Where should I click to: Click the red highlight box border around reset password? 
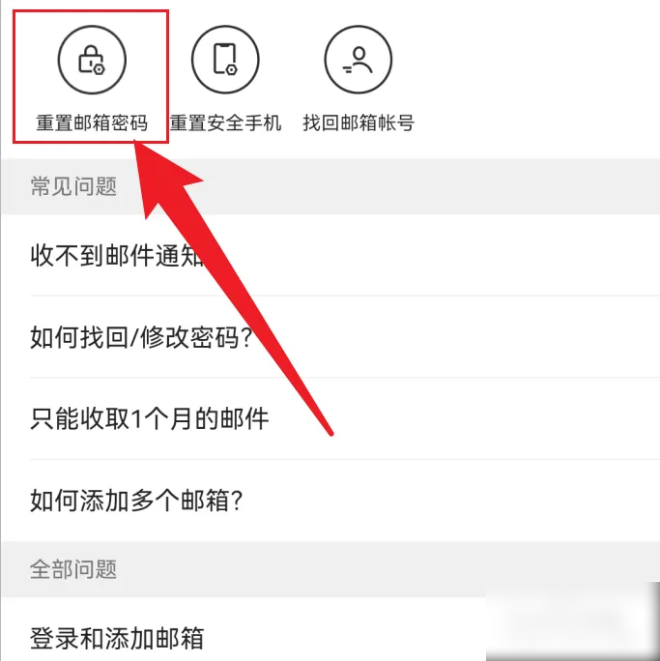[91, 11]
